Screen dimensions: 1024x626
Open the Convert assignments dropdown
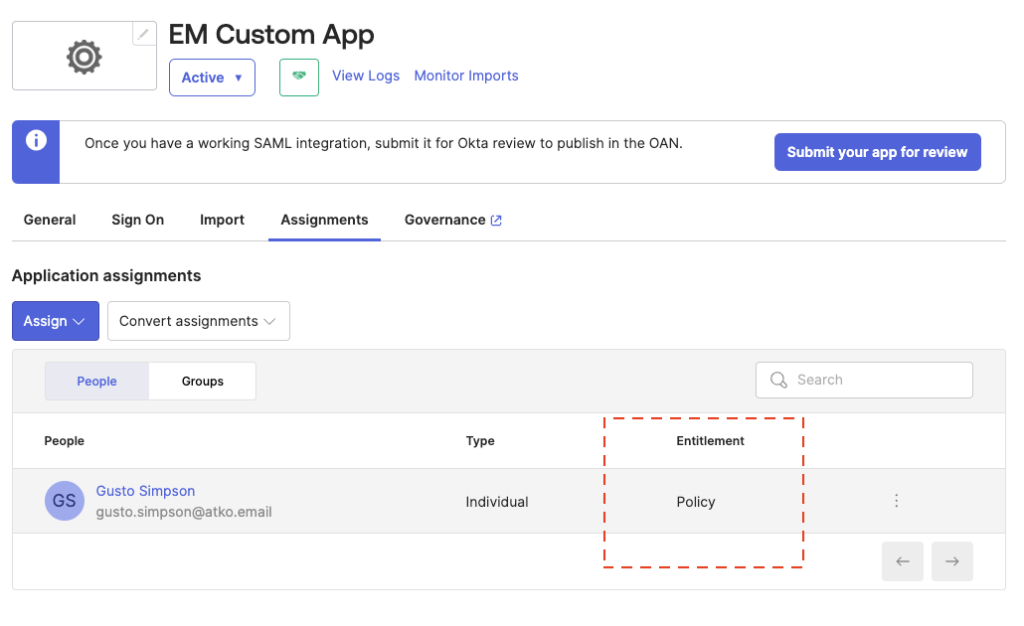coord(198,321)
